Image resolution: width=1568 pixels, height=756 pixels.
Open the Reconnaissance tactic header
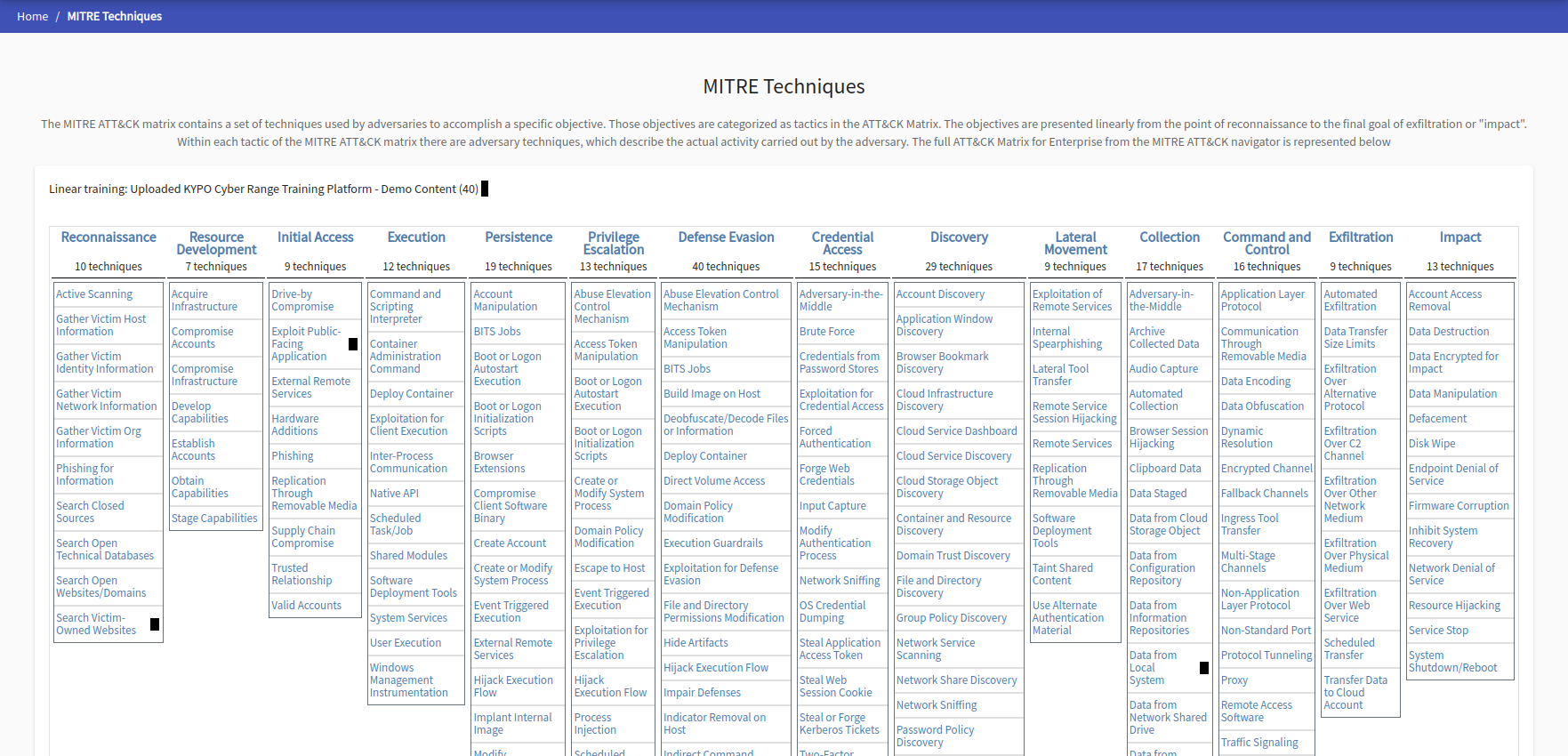coord(109,237)
